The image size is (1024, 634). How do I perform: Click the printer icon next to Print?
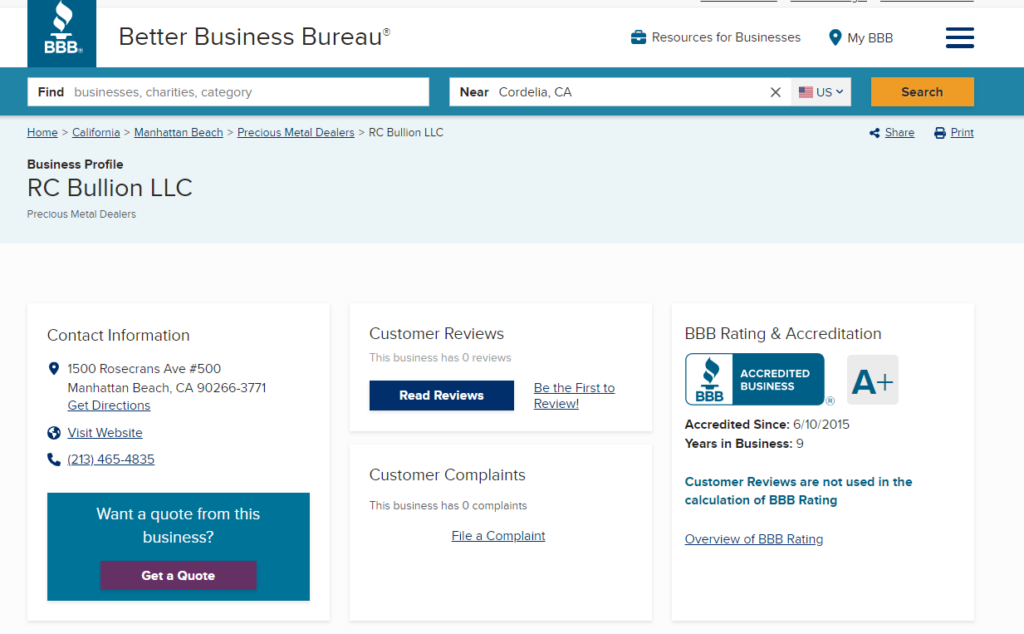click(940, 133)
